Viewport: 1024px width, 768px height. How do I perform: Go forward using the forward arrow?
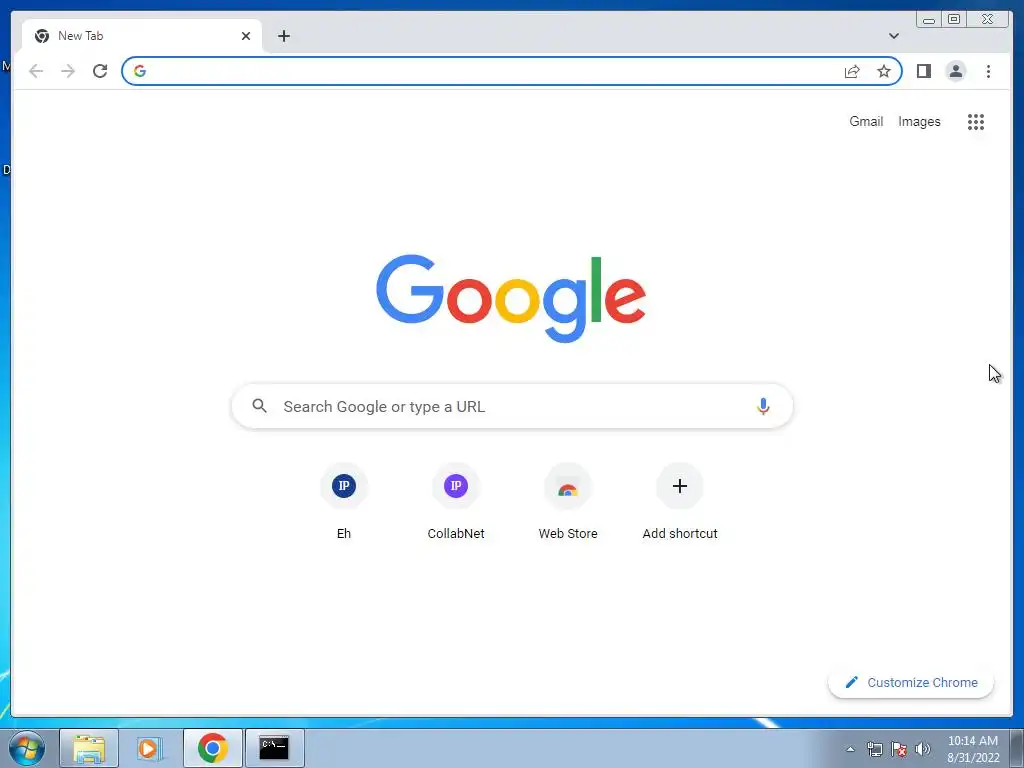[68, 71]
